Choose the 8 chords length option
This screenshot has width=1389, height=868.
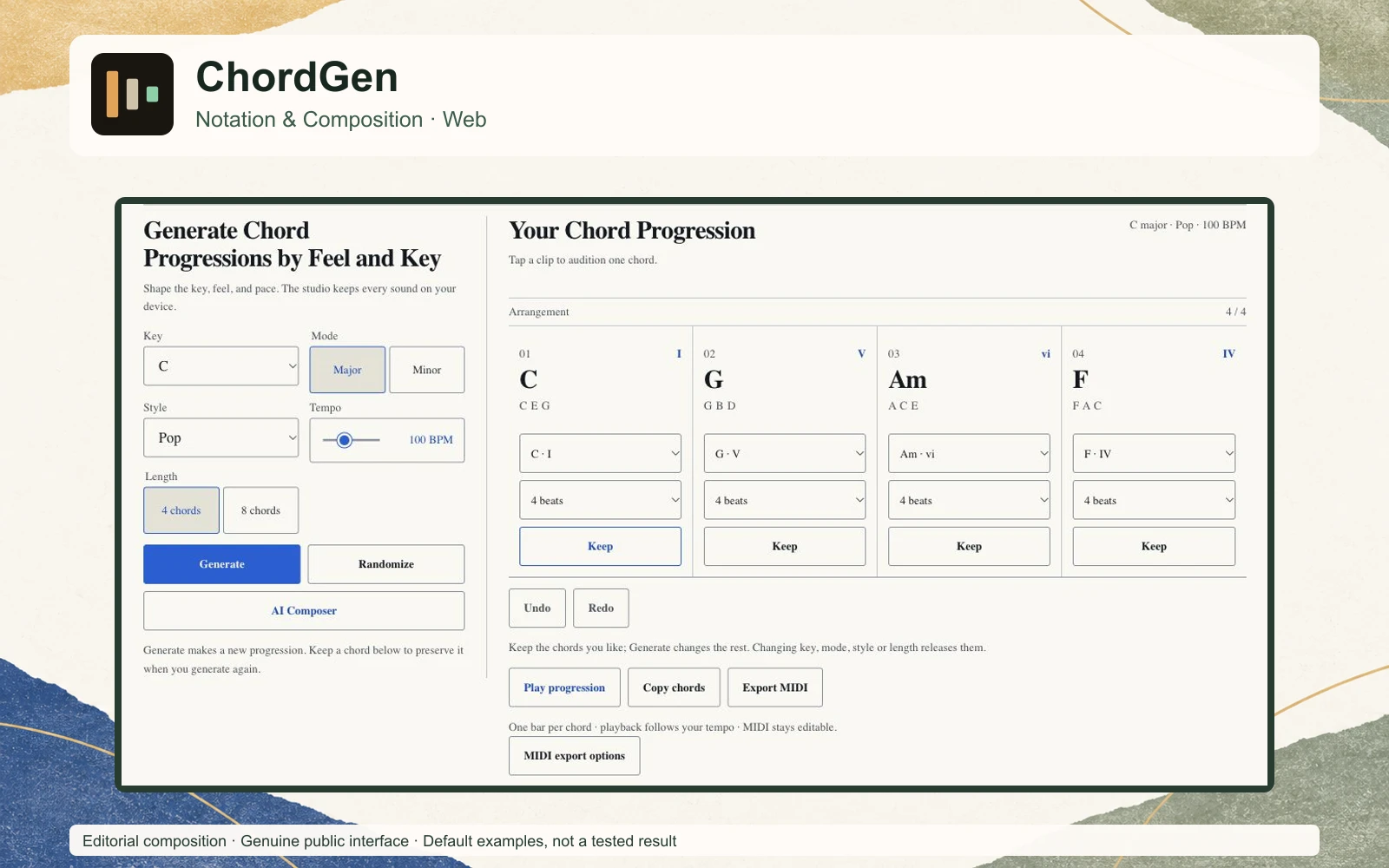[x=260, y=510]
